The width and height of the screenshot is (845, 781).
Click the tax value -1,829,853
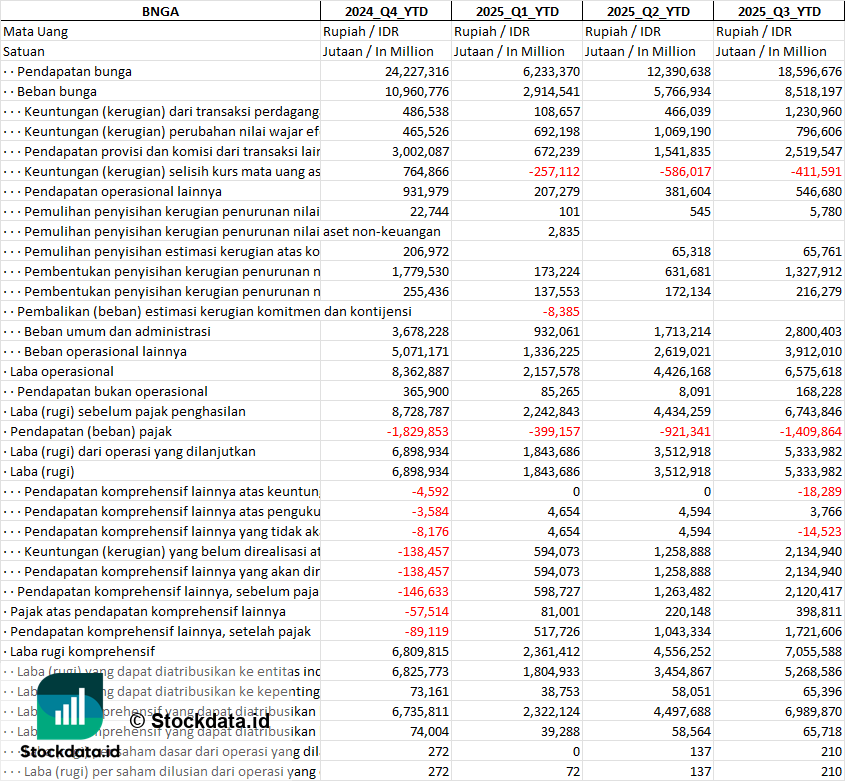point(418,431)
